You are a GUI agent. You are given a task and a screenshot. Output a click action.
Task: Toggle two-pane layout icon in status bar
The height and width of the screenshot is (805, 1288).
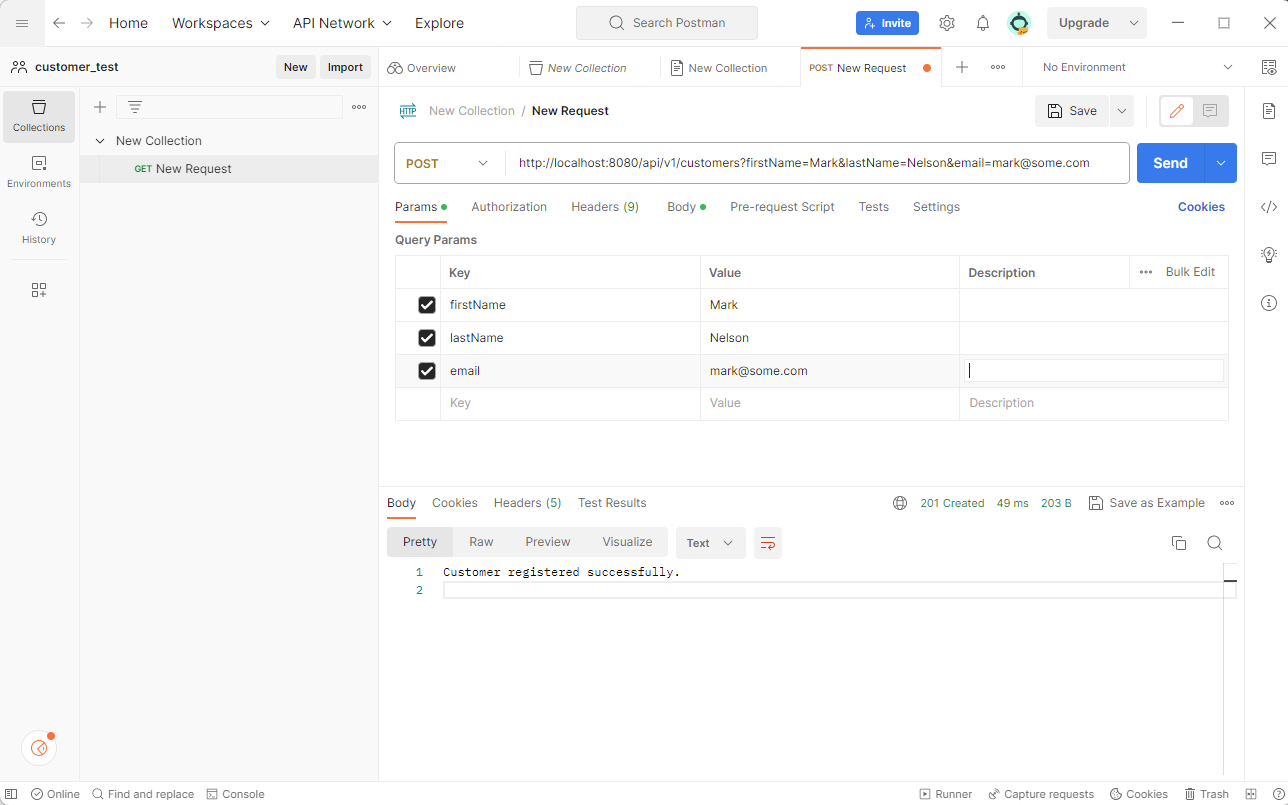pos(1251,794)
